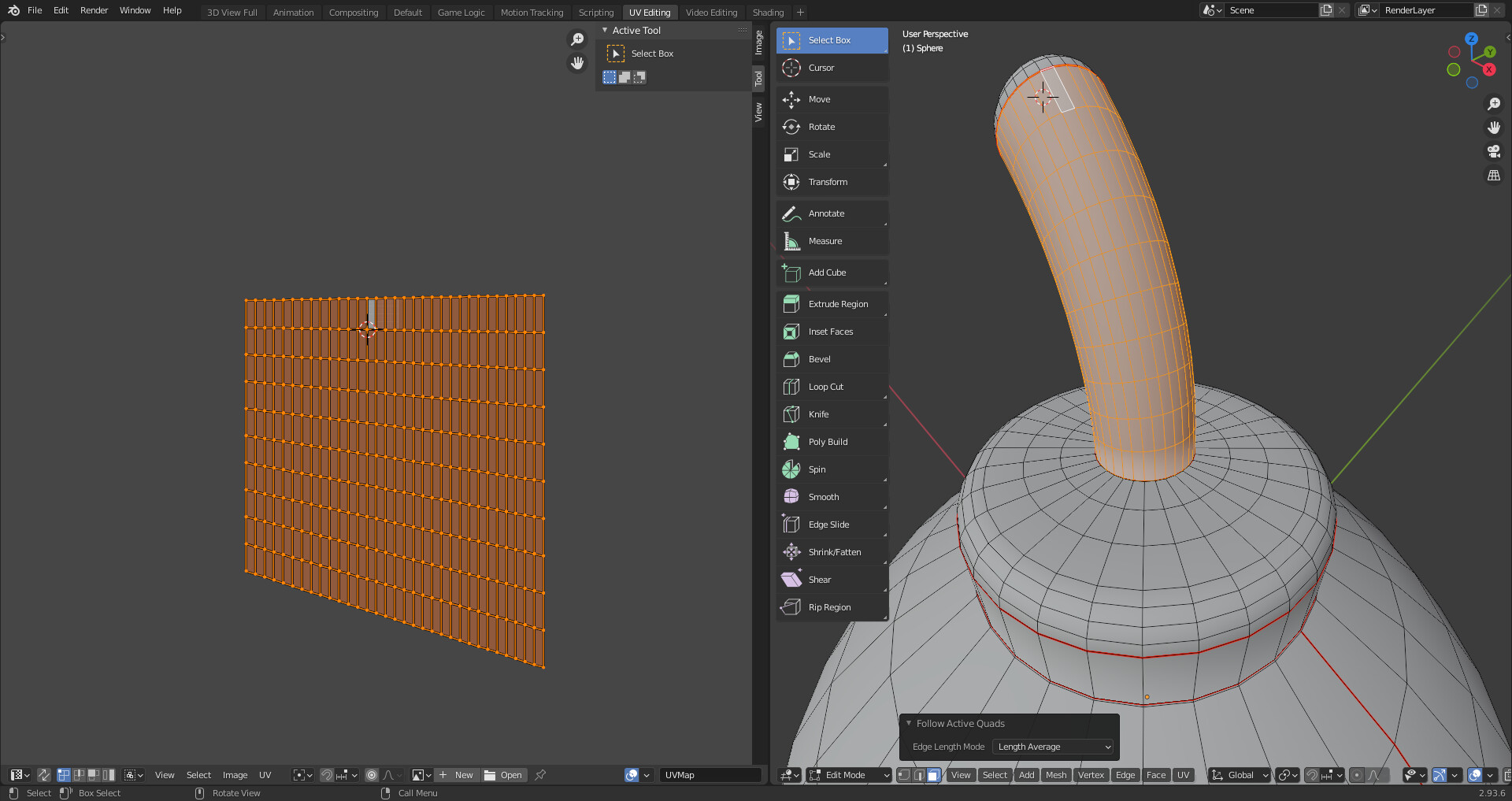1512x801 pixels.
Task: Select the Measure tool
Action: [x=832, y=241]
